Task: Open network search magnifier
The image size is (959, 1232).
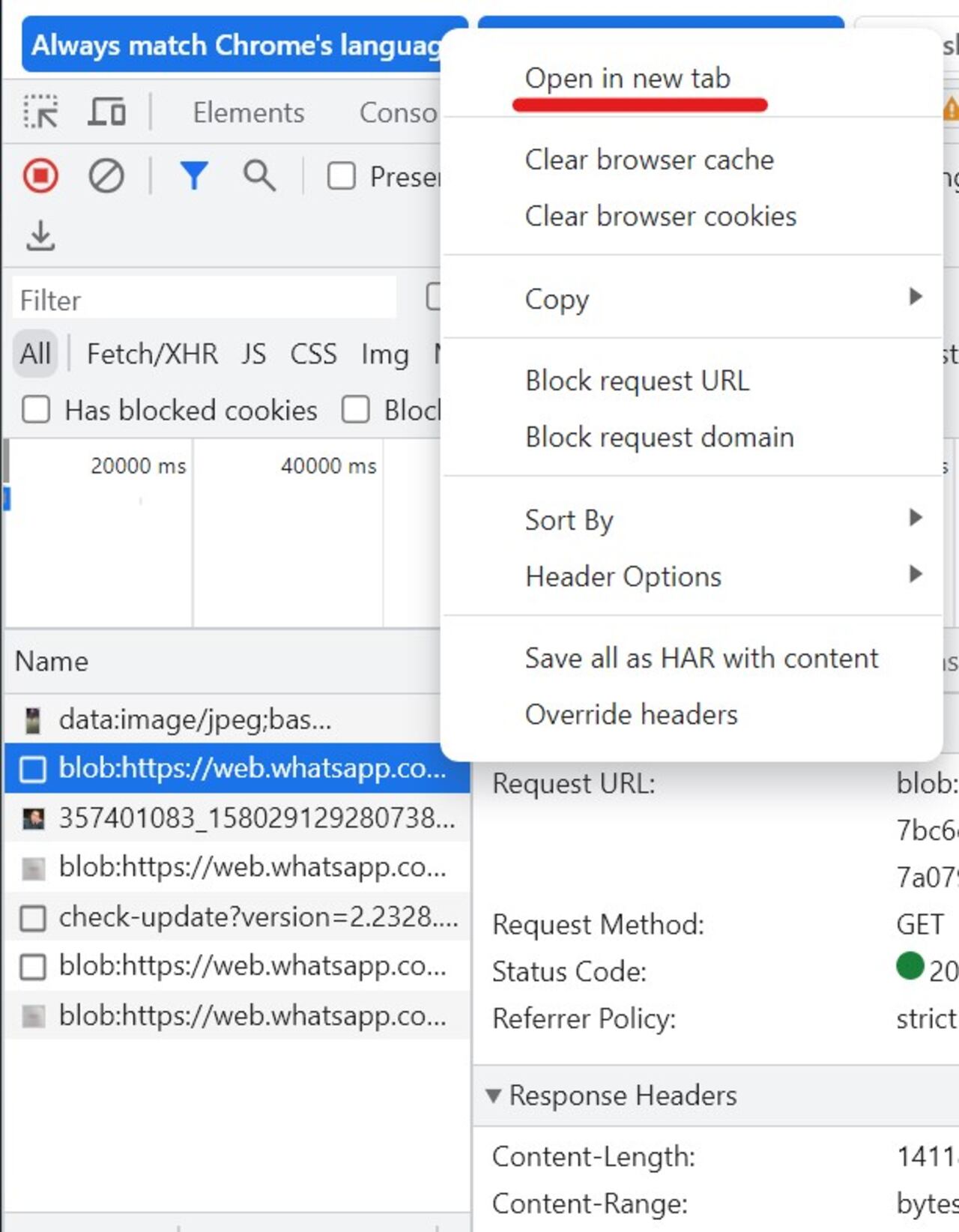Action: pos(259,177)
